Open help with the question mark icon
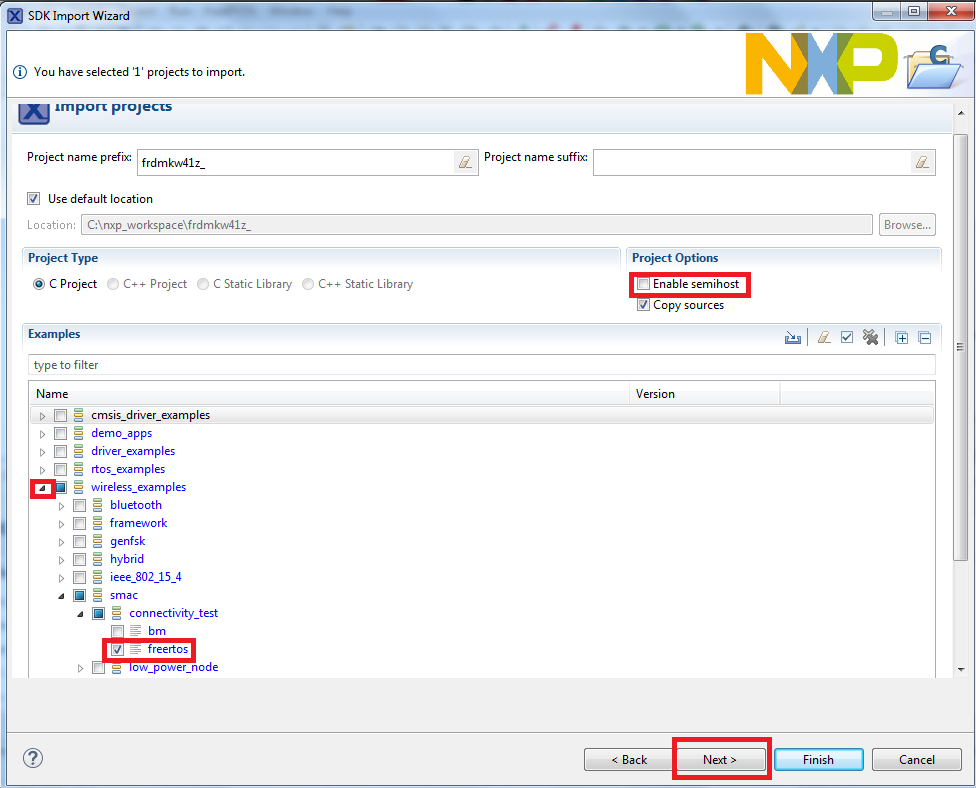Image resolution: width=976 pixels, height=788 pixels. 32,758
